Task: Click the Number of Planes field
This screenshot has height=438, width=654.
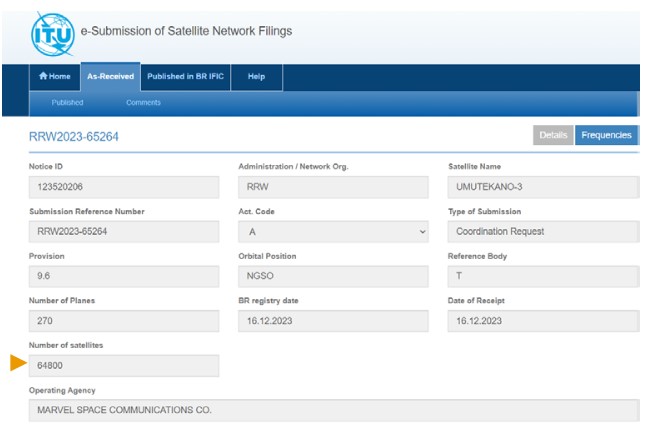Action: click(124, 321)
